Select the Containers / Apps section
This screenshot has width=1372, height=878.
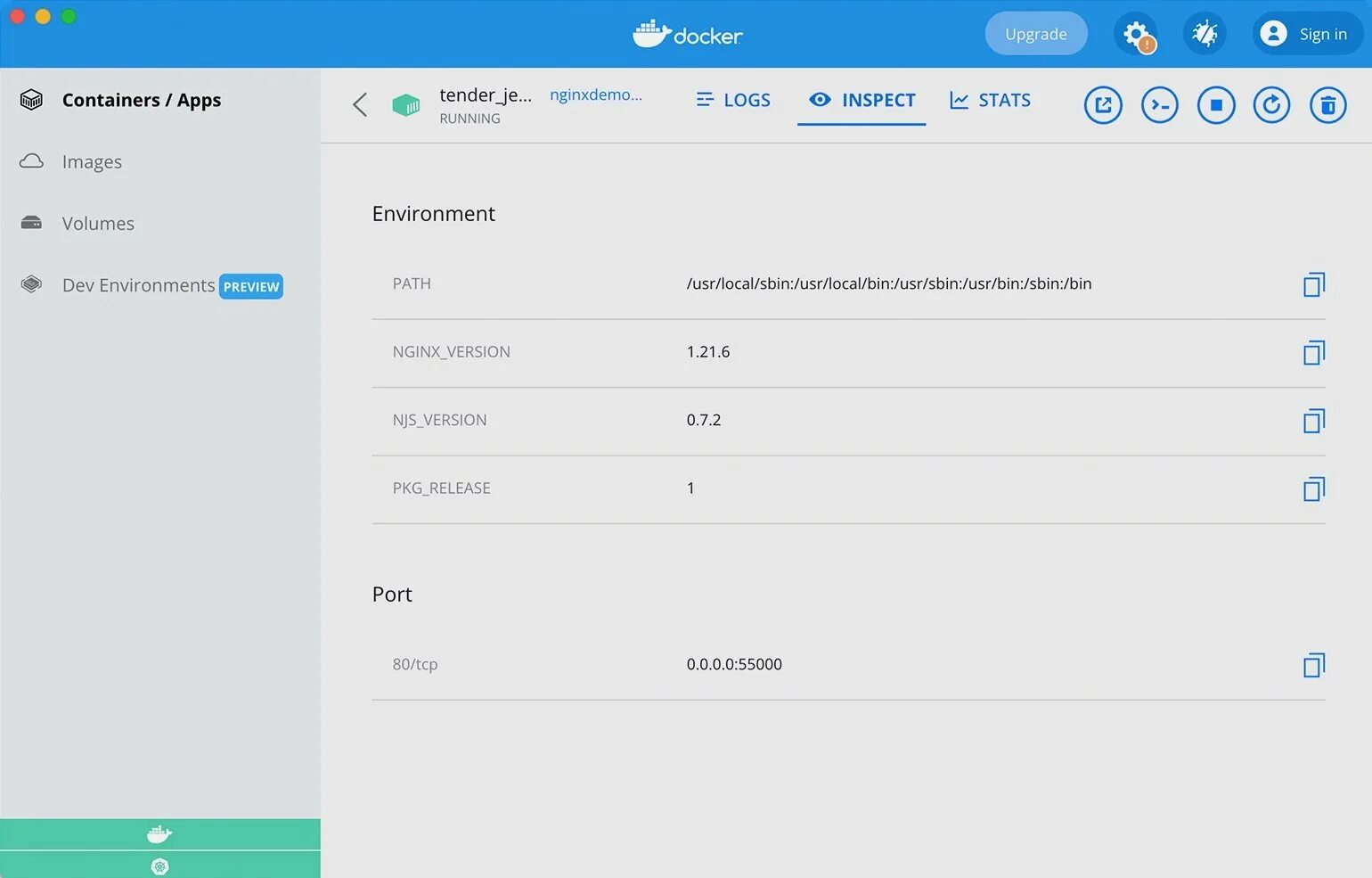[141, 100]
